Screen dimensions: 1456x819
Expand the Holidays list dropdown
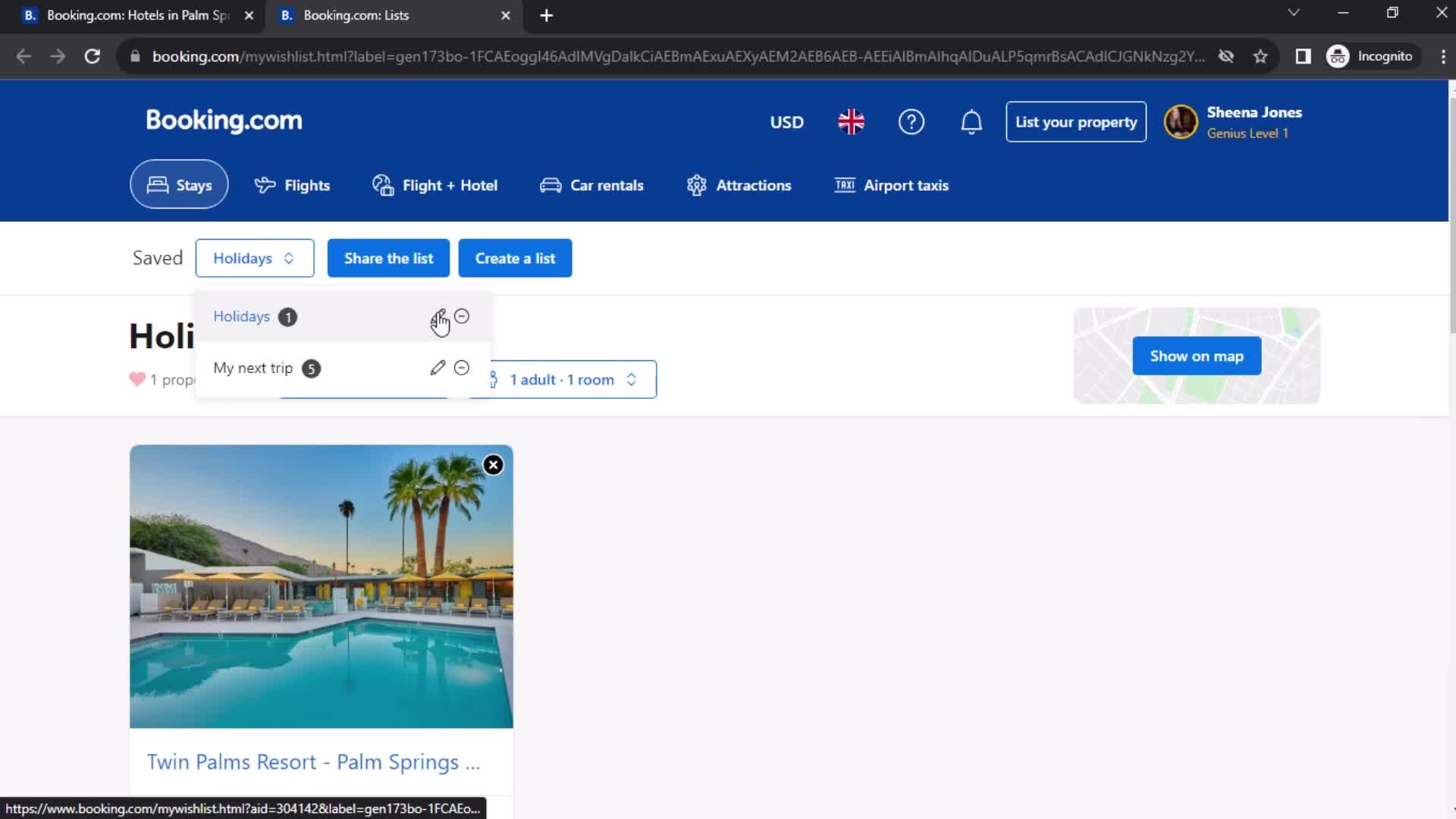[253, 258]
